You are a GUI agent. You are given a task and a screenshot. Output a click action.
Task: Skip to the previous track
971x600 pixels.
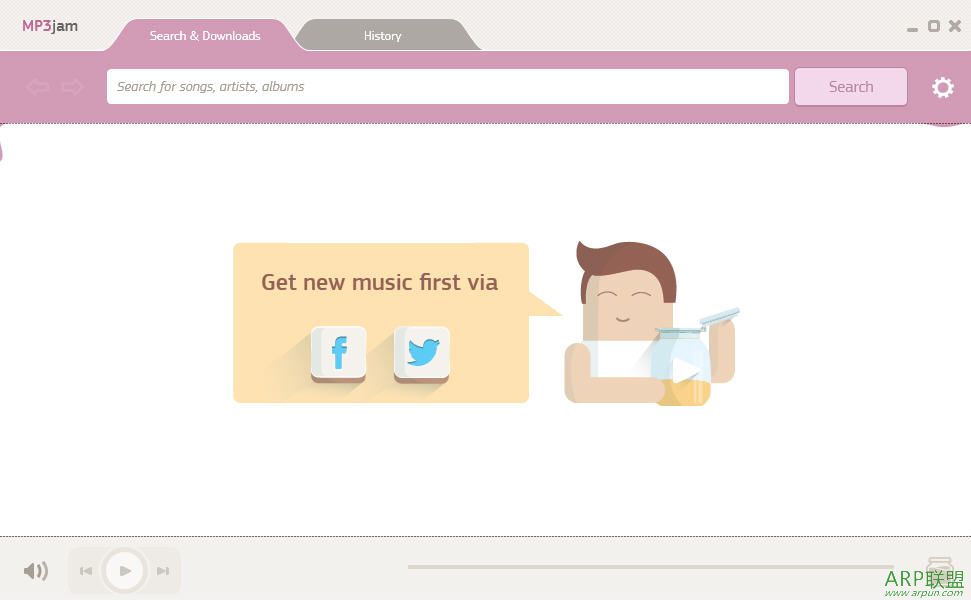point(86,571)
